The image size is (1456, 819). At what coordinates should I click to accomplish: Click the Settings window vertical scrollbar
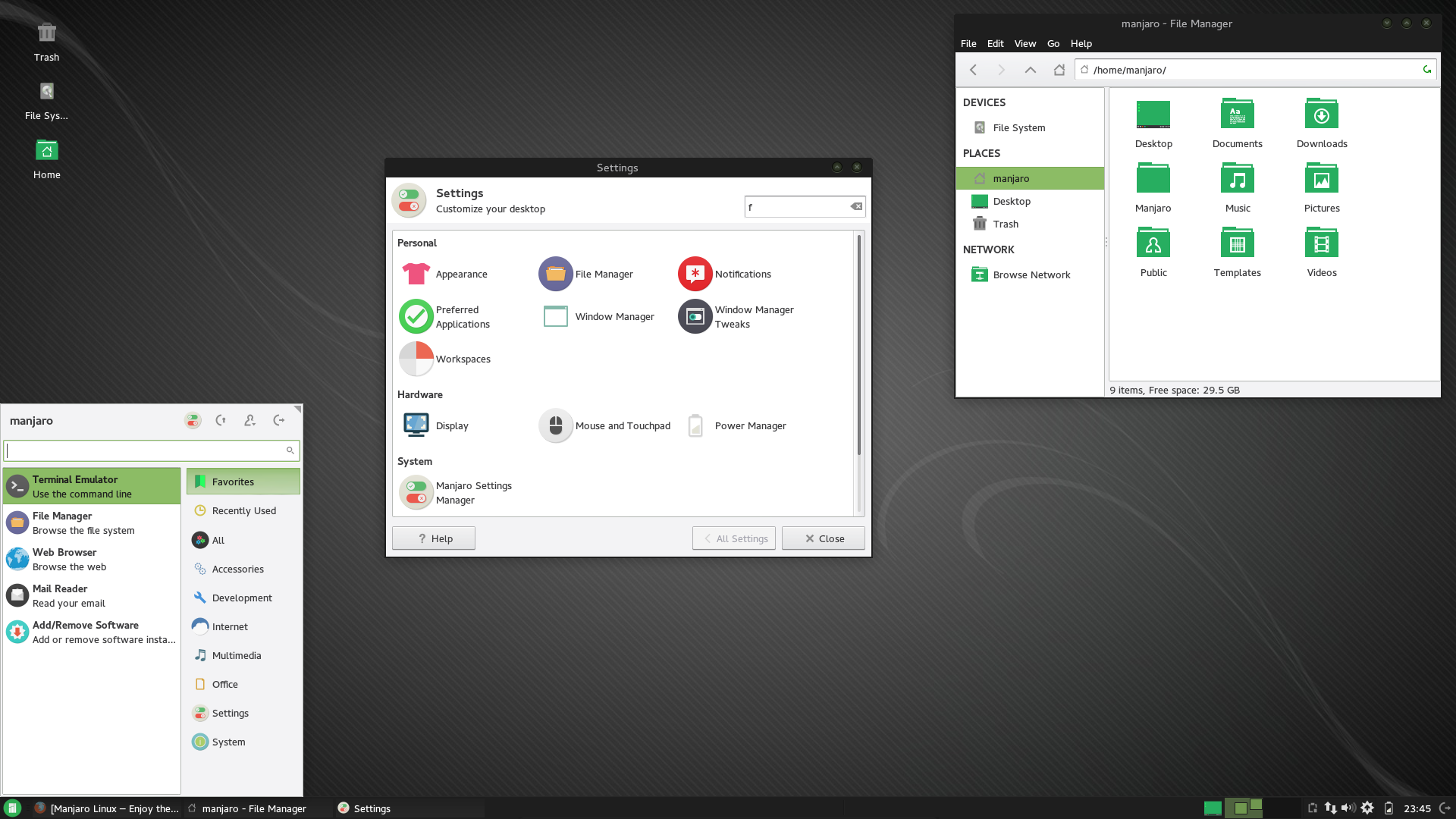pos(859,345)
